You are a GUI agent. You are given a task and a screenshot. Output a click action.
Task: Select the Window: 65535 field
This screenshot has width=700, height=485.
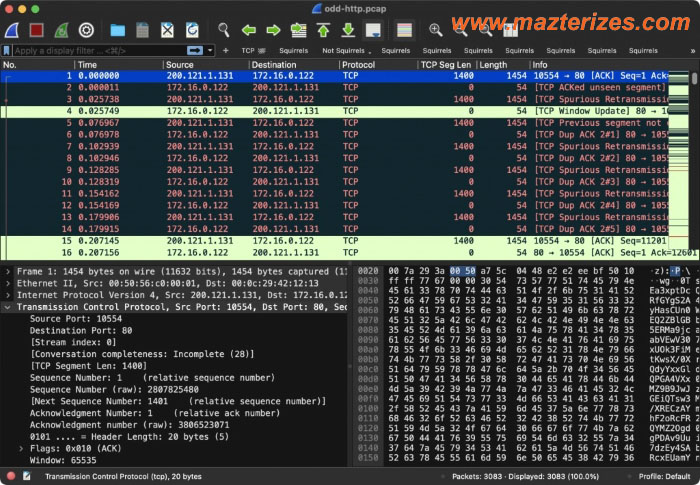pyautogui.click(x=63, y=460)
